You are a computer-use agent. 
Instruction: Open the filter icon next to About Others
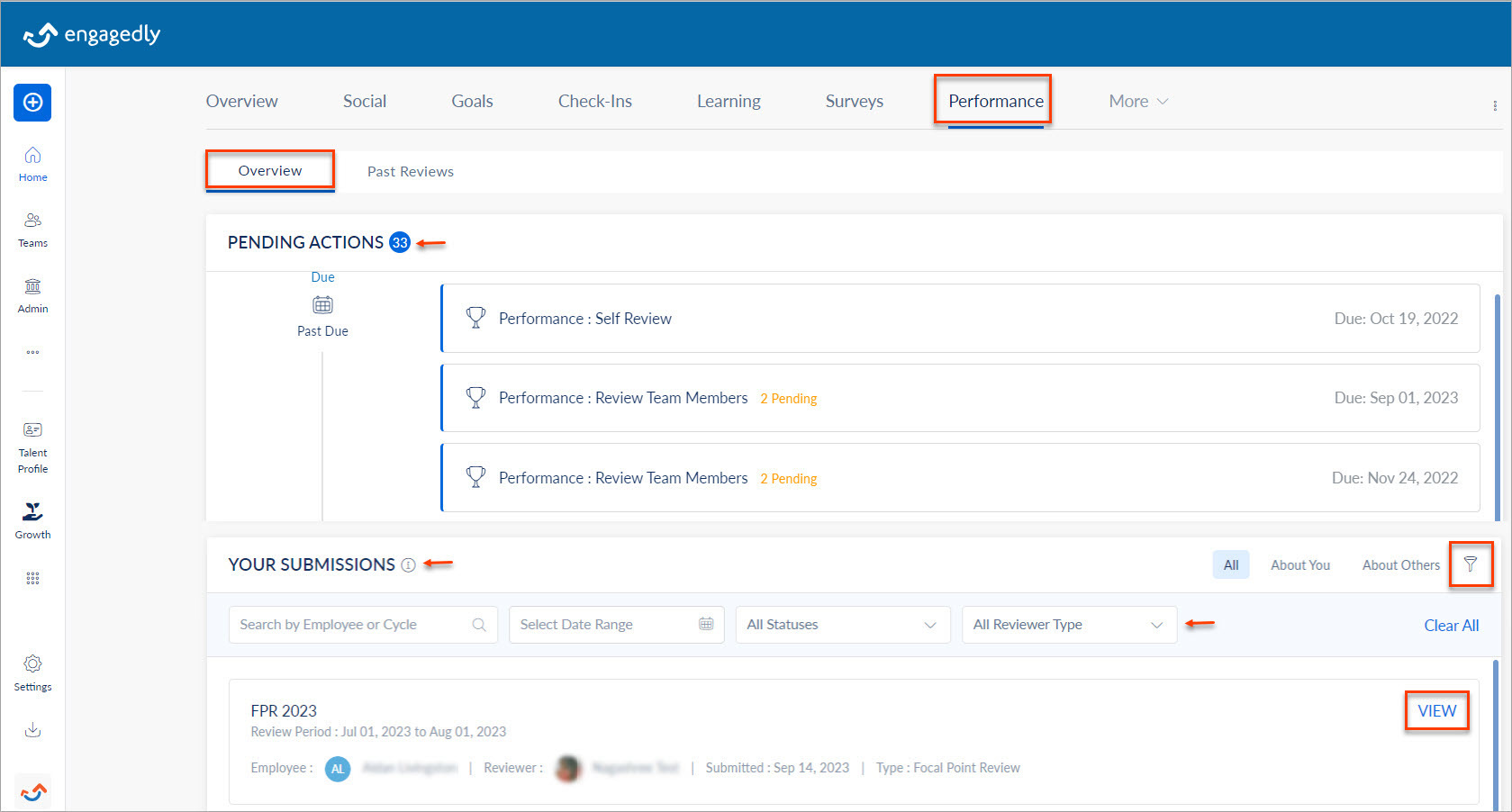point(1471,564)
